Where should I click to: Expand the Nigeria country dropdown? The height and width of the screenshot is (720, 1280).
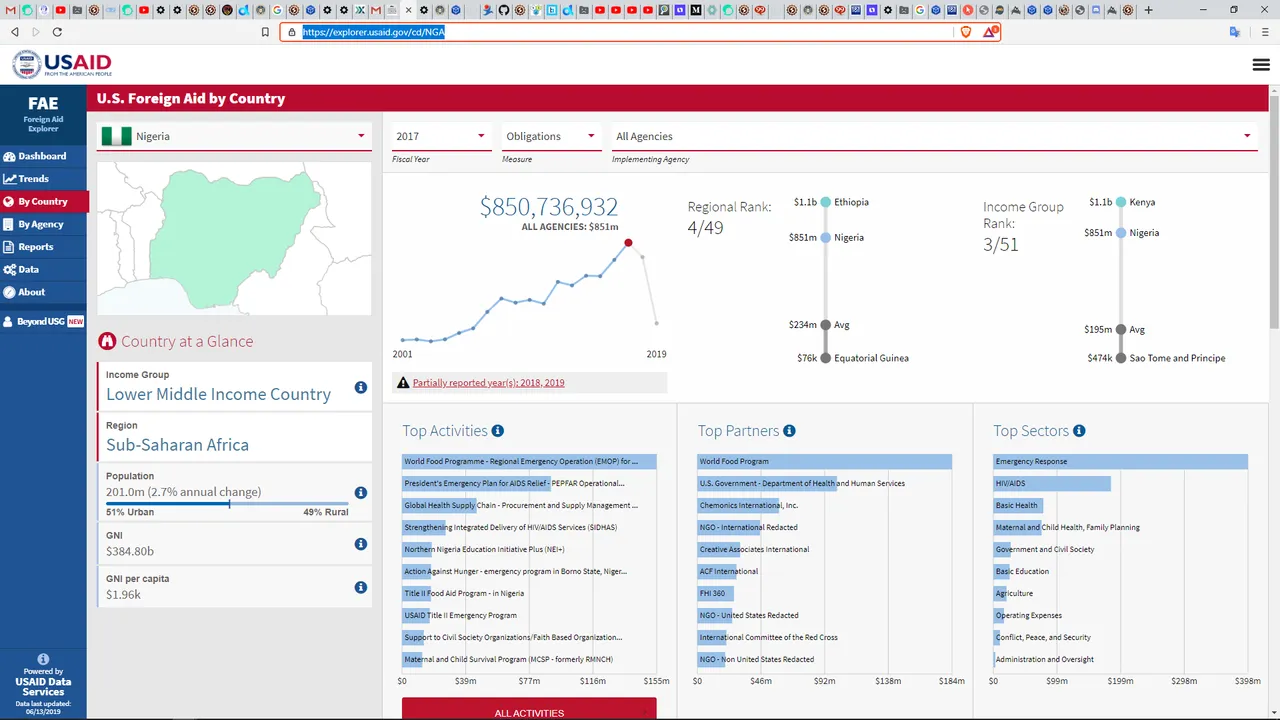tap(234, 136)
